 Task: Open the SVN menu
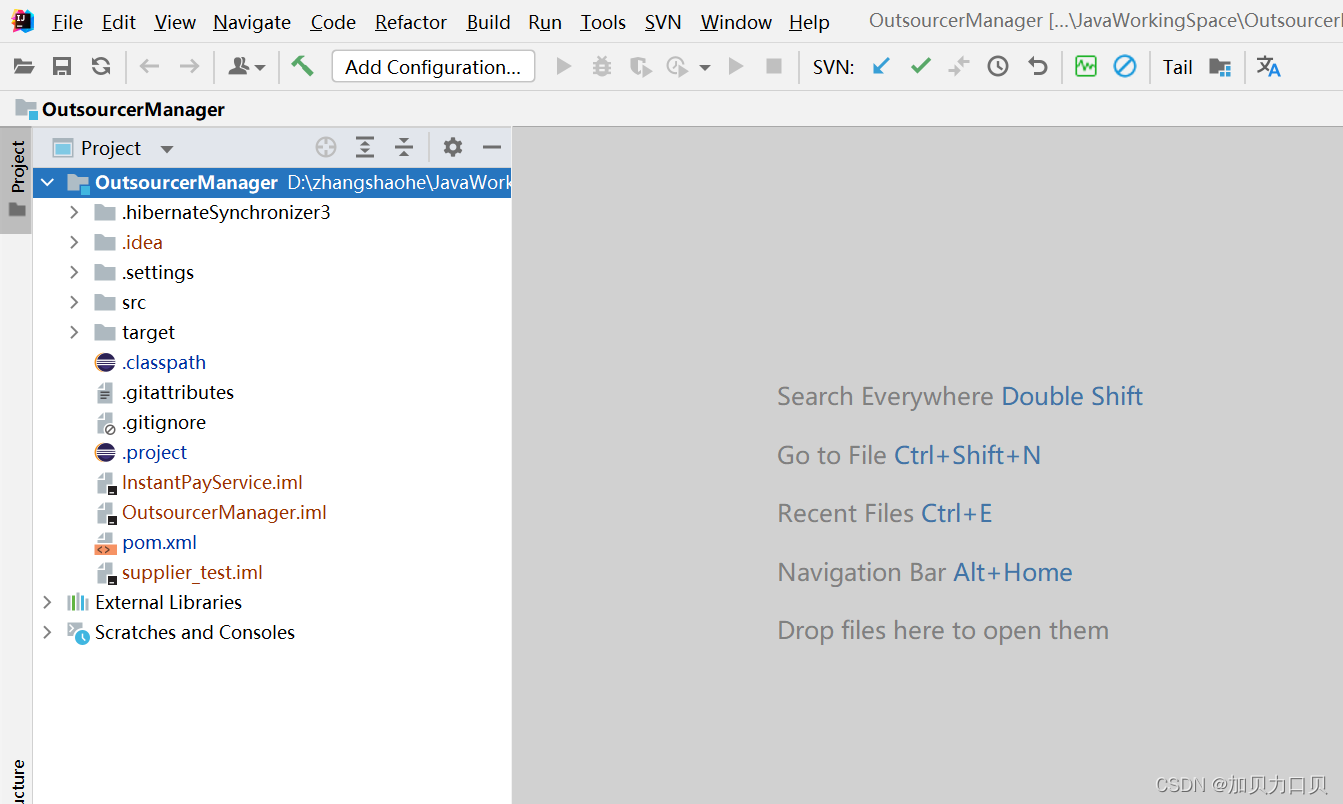663,22
